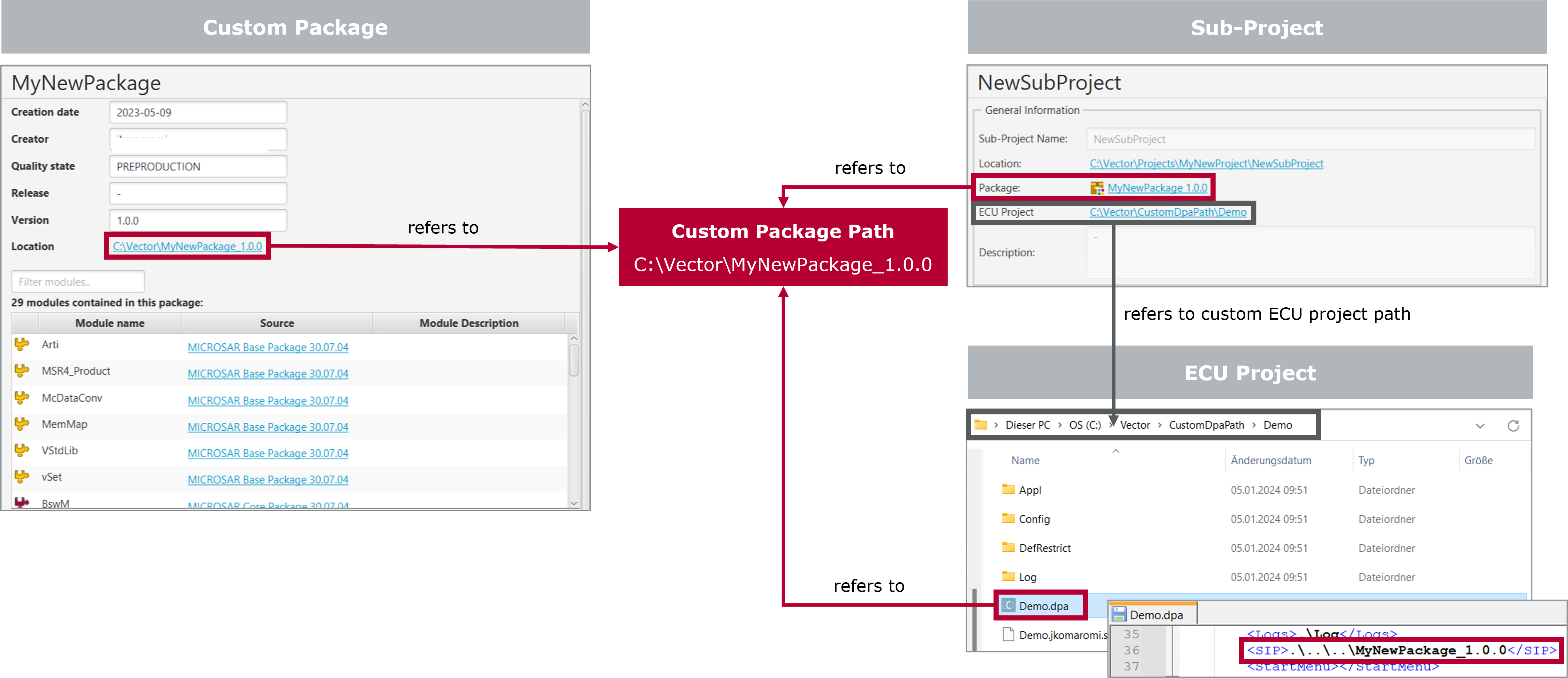Screen dimensions: 1568x678
Task: Click the Filter modules input field
Action: point(78,282)
